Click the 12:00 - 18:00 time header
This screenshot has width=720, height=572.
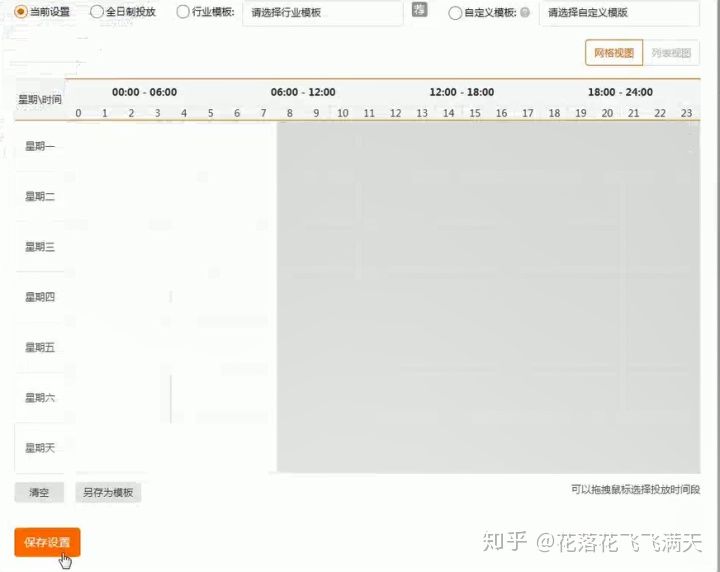click(461, 92)
